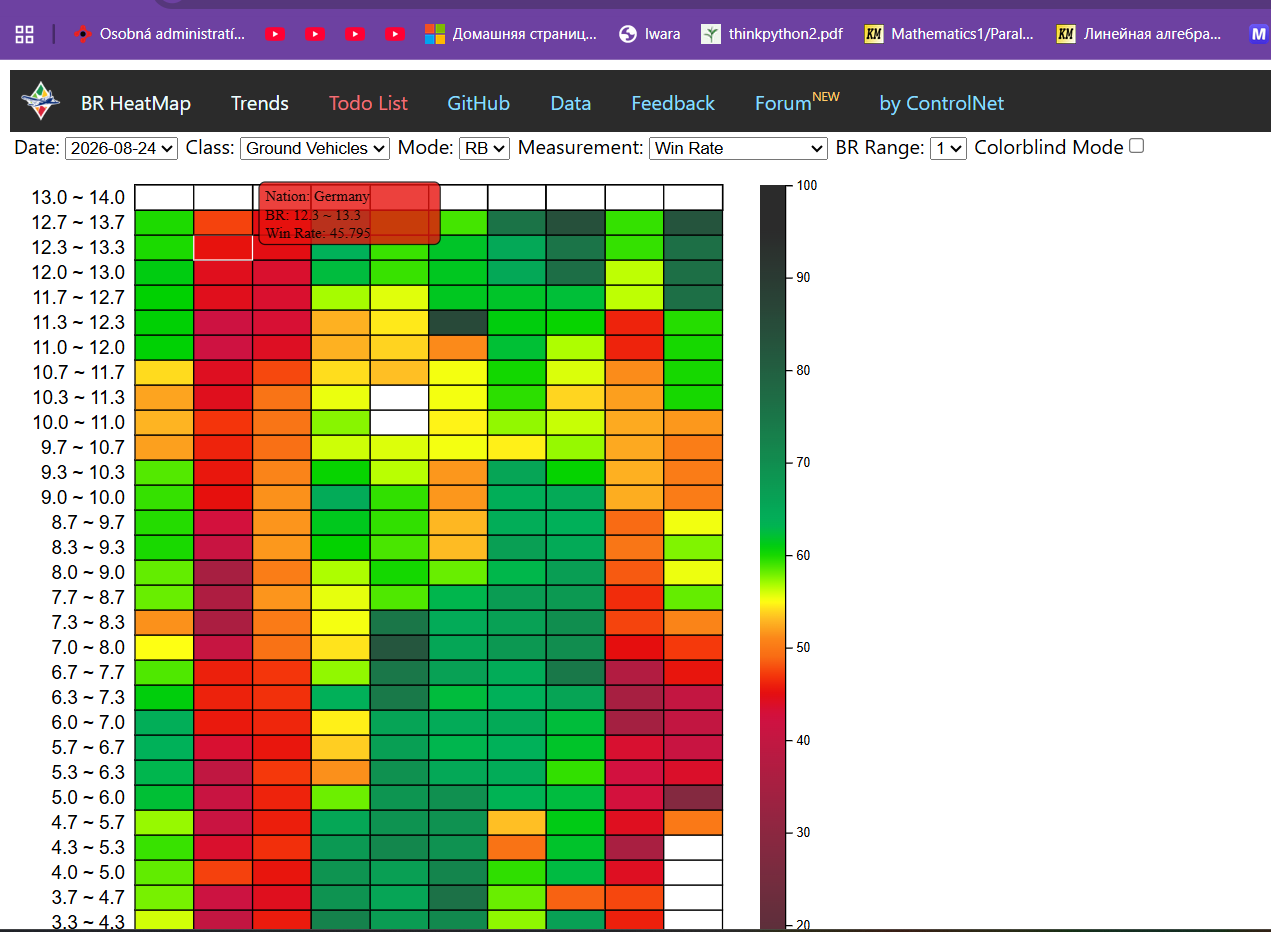The height and width of the screenshot is (932, 1271).
Task: Open the BR Range dropdown
Action: [948, 148]
